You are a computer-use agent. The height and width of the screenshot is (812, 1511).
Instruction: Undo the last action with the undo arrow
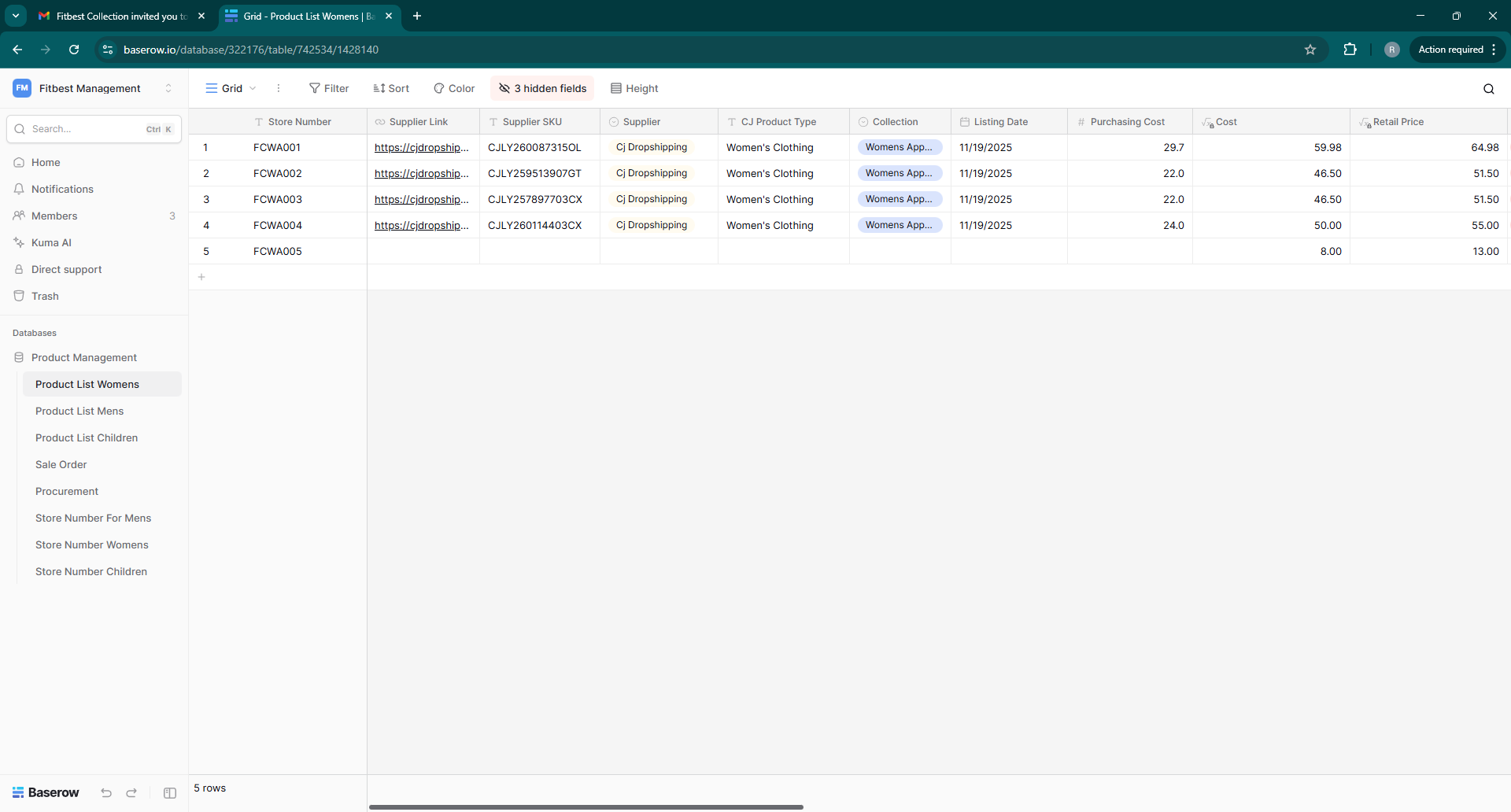pyautogui.click(x=106, y=793)
